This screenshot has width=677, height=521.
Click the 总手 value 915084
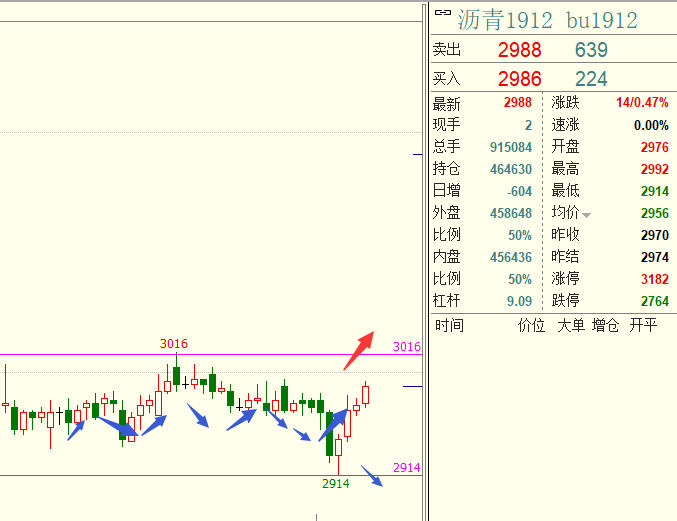511,147
